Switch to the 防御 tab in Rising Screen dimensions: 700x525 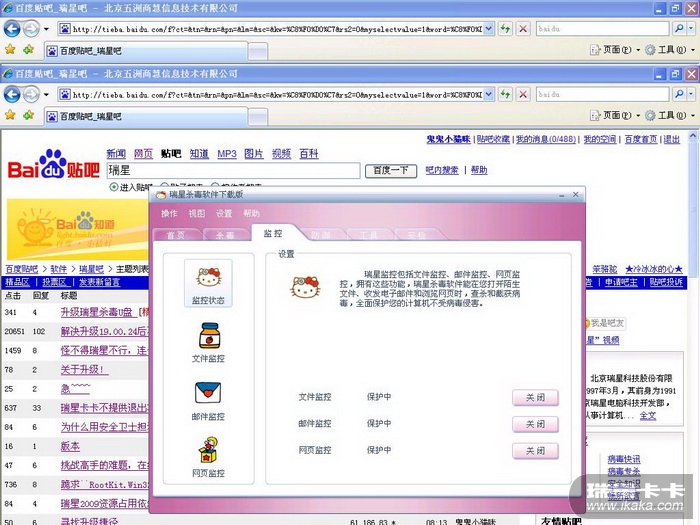(321, 235)
